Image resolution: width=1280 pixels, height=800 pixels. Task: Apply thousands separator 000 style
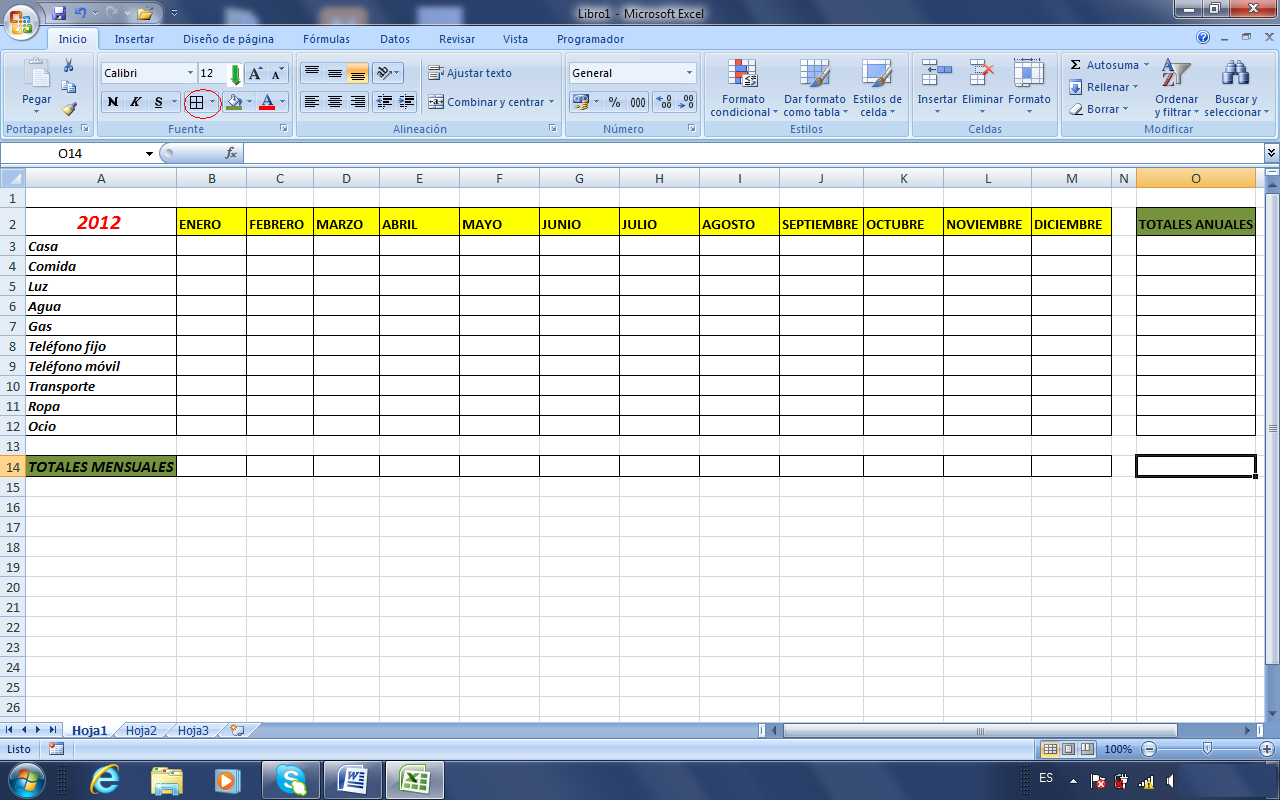(637, 102)
